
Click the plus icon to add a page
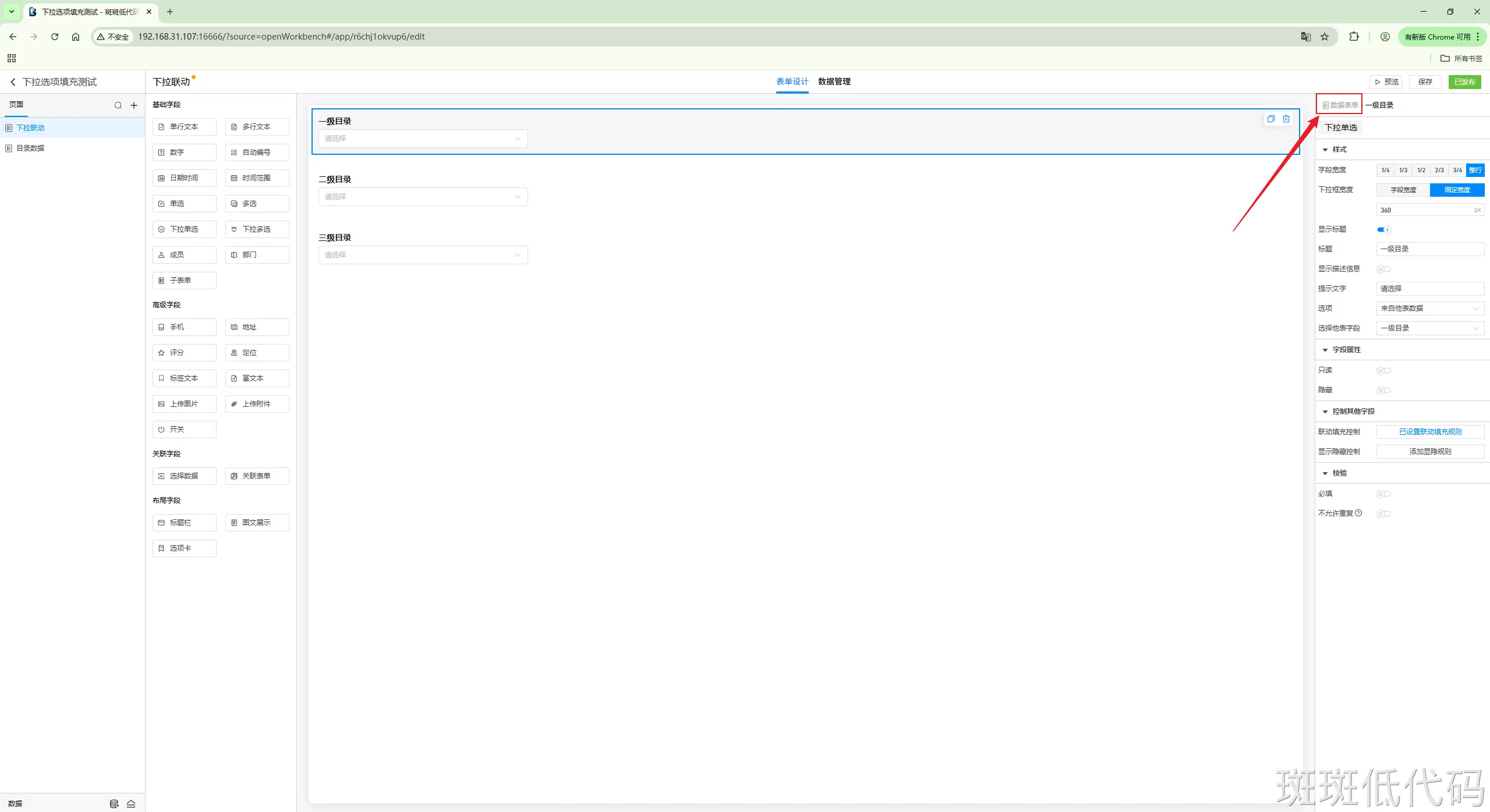[x=134, y=105]
